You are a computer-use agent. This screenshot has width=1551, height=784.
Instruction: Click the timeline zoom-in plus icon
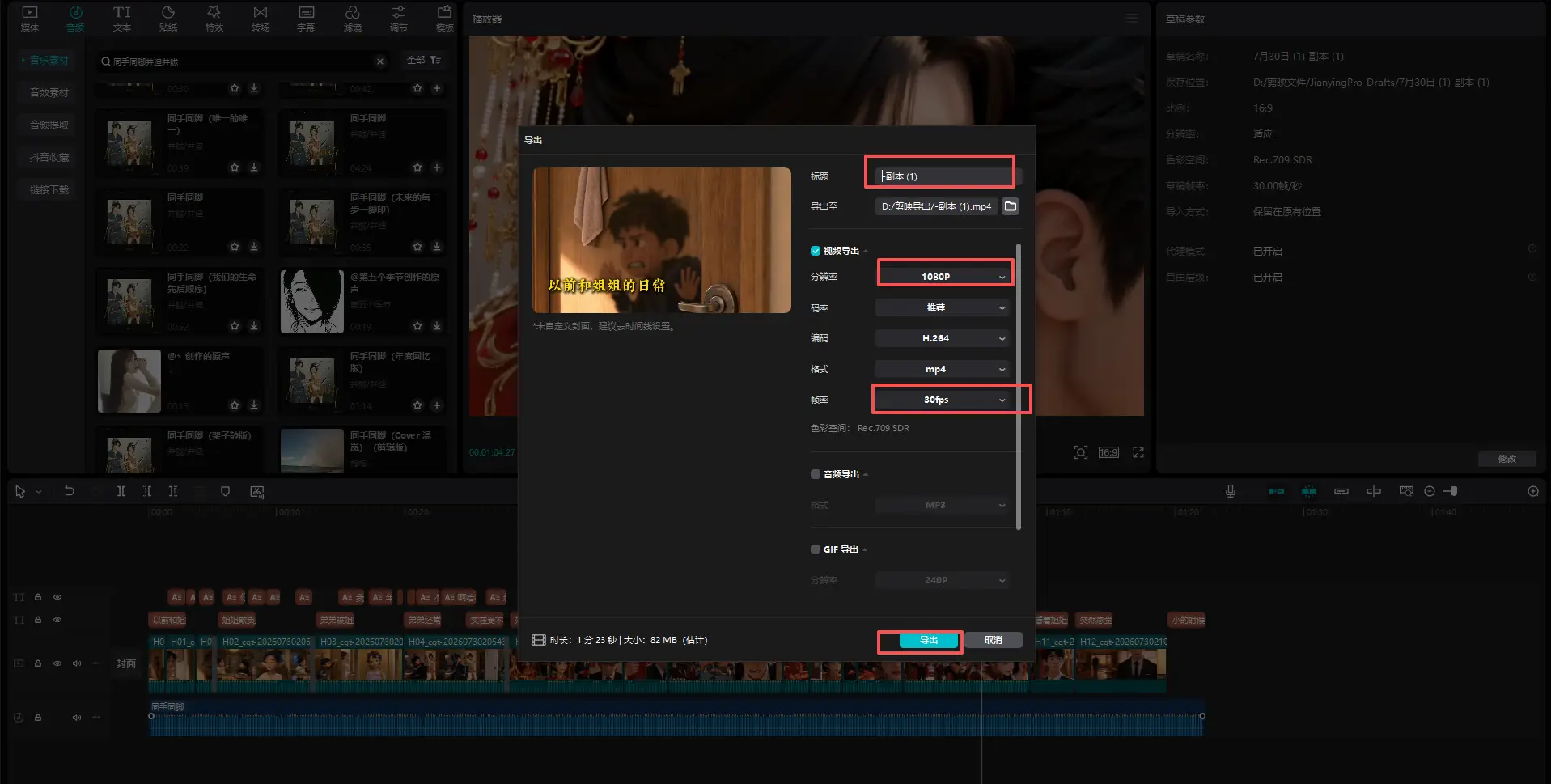click(1533, 491)
